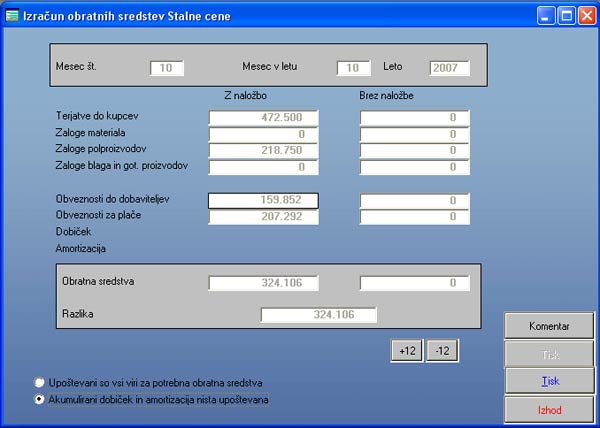The image size is (600, 428).
Task: Go back twelve months with -12 button
Action: pyautogui.click(x=441, y=350)
